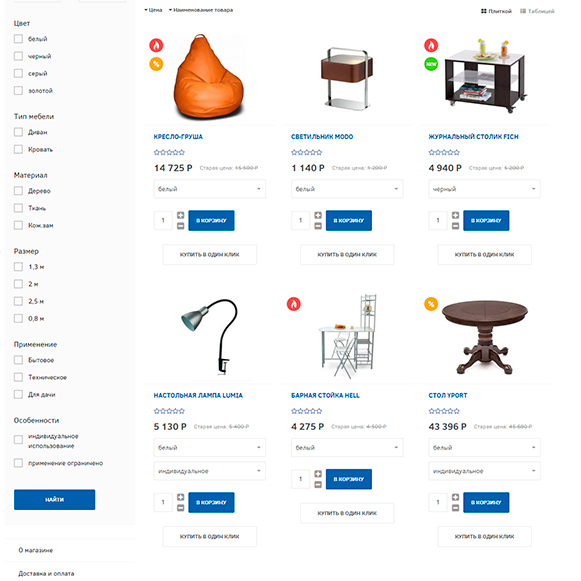Click the green NEW badge on Журнальный столик Fich
This screenshot has width=581, height=581.
click(x=431, y=64)
